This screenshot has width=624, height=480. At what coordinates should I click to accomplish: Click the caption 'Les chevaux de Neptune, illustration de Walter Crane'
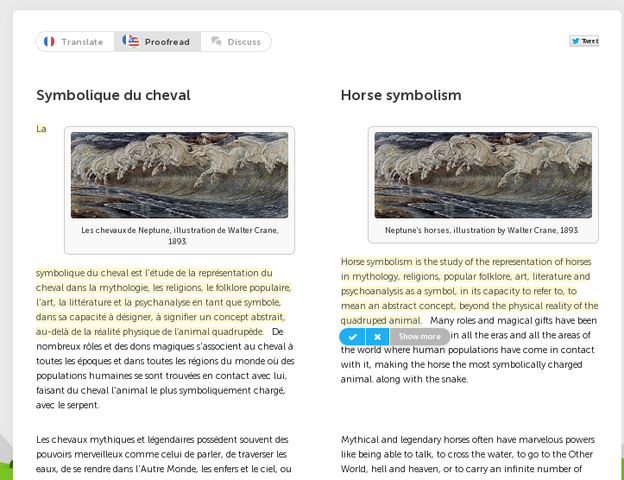180,236
